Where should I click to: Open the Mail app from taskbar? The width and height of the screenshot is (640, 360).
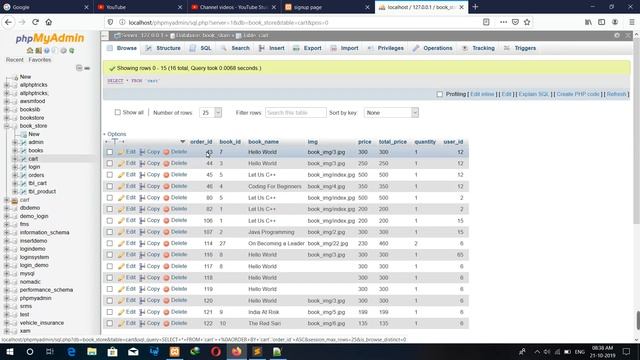point(133,351)
